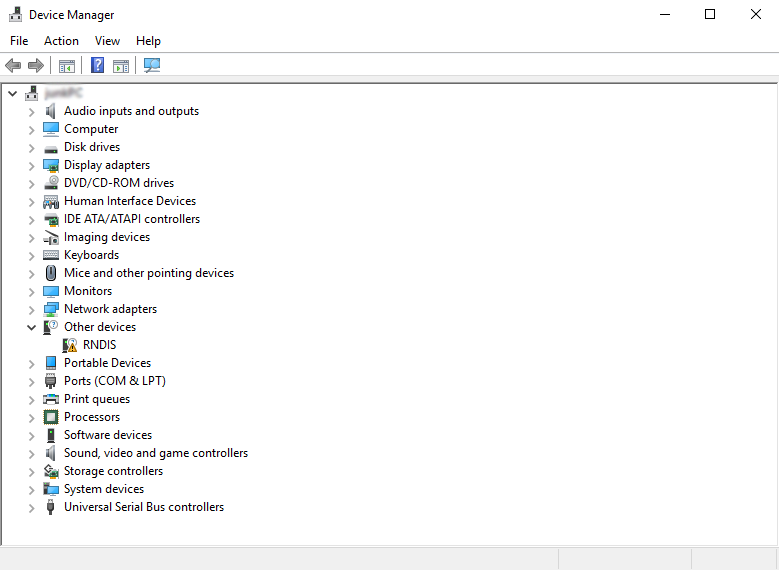Image resolution: width=779 pixels, height=570 pixels.
Task: Click the Scan for hardware changes icon
Action: pos(152,66)
